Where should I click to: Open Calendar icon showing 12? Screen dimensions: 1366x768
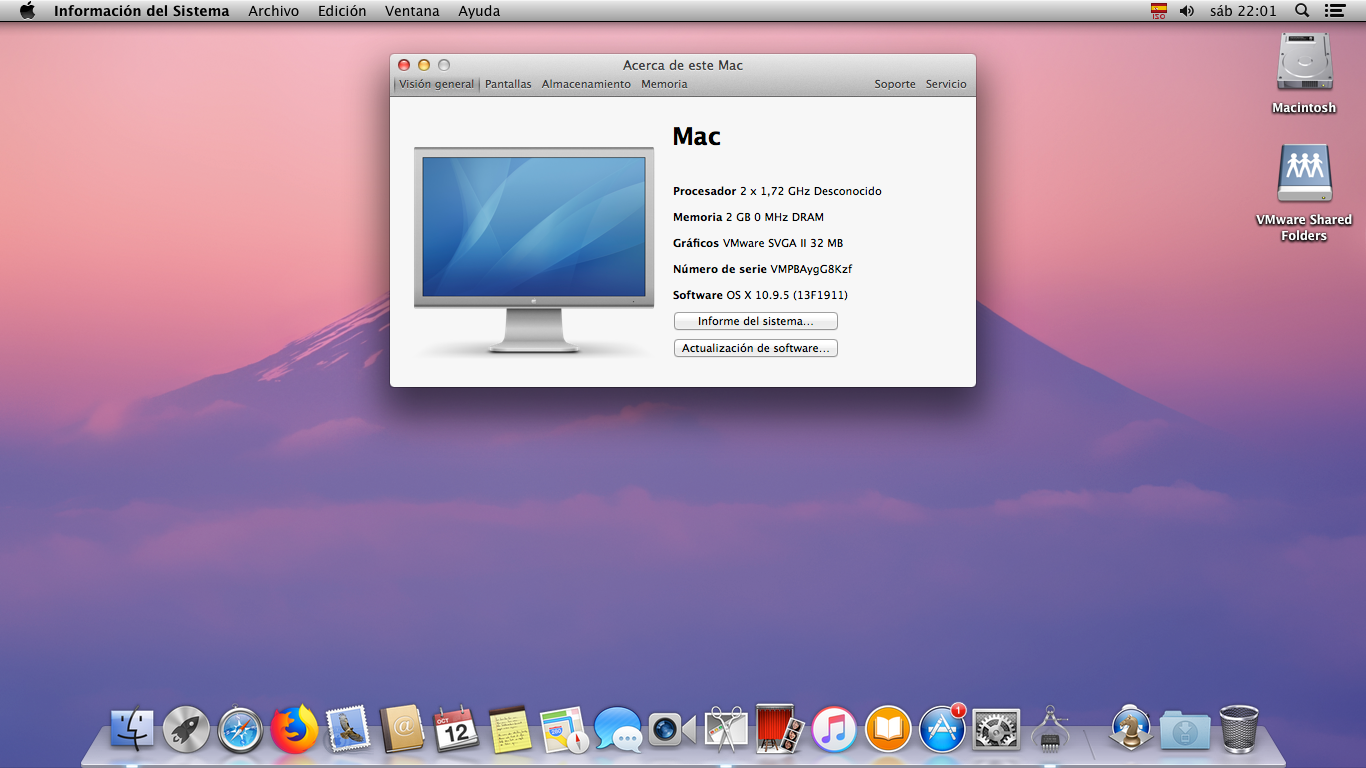point(456,729)
